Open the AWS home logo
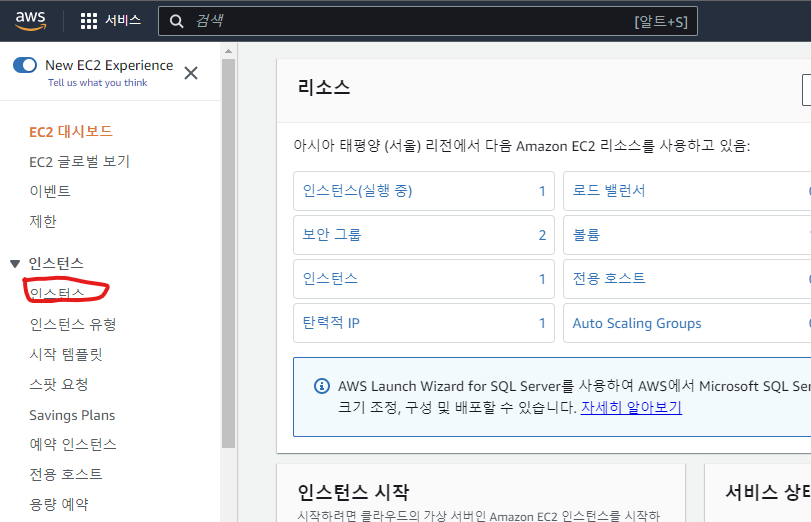Image resolution: width=811 pixels, height=522 pixels. pyautogui.click(x=31, y=21)
